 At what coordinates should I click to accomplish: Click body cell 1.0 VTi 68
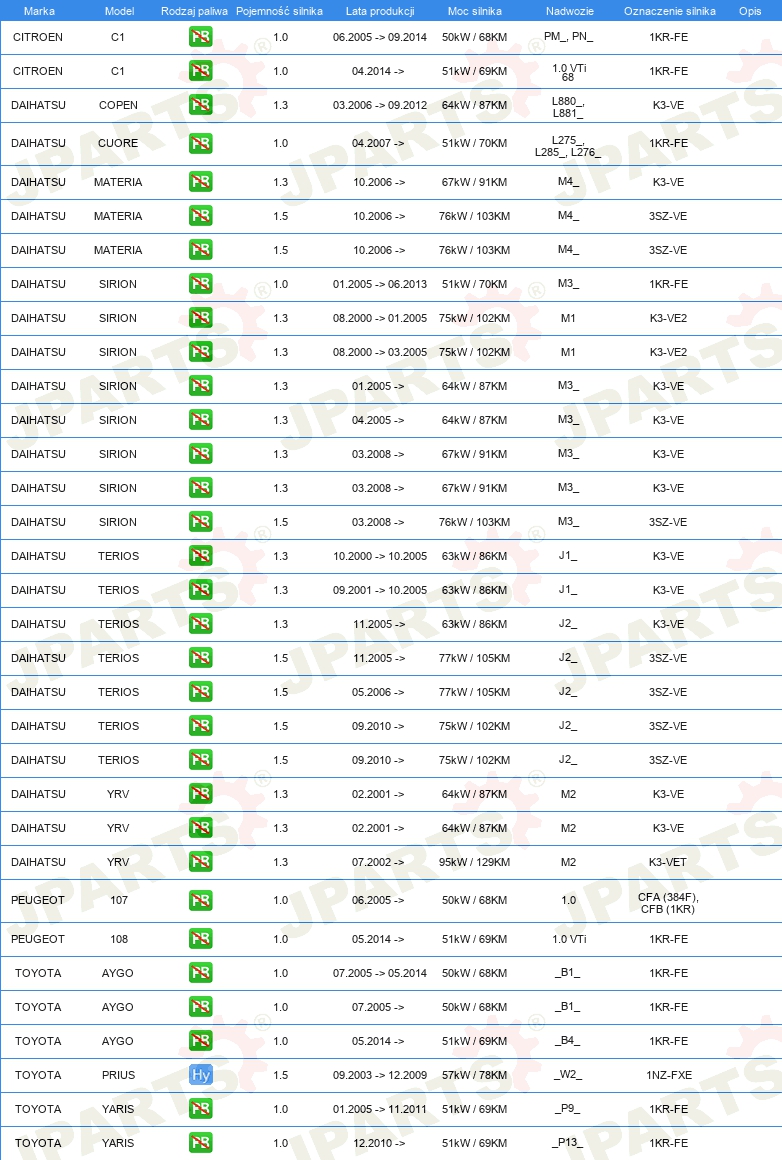coord(568,72)
